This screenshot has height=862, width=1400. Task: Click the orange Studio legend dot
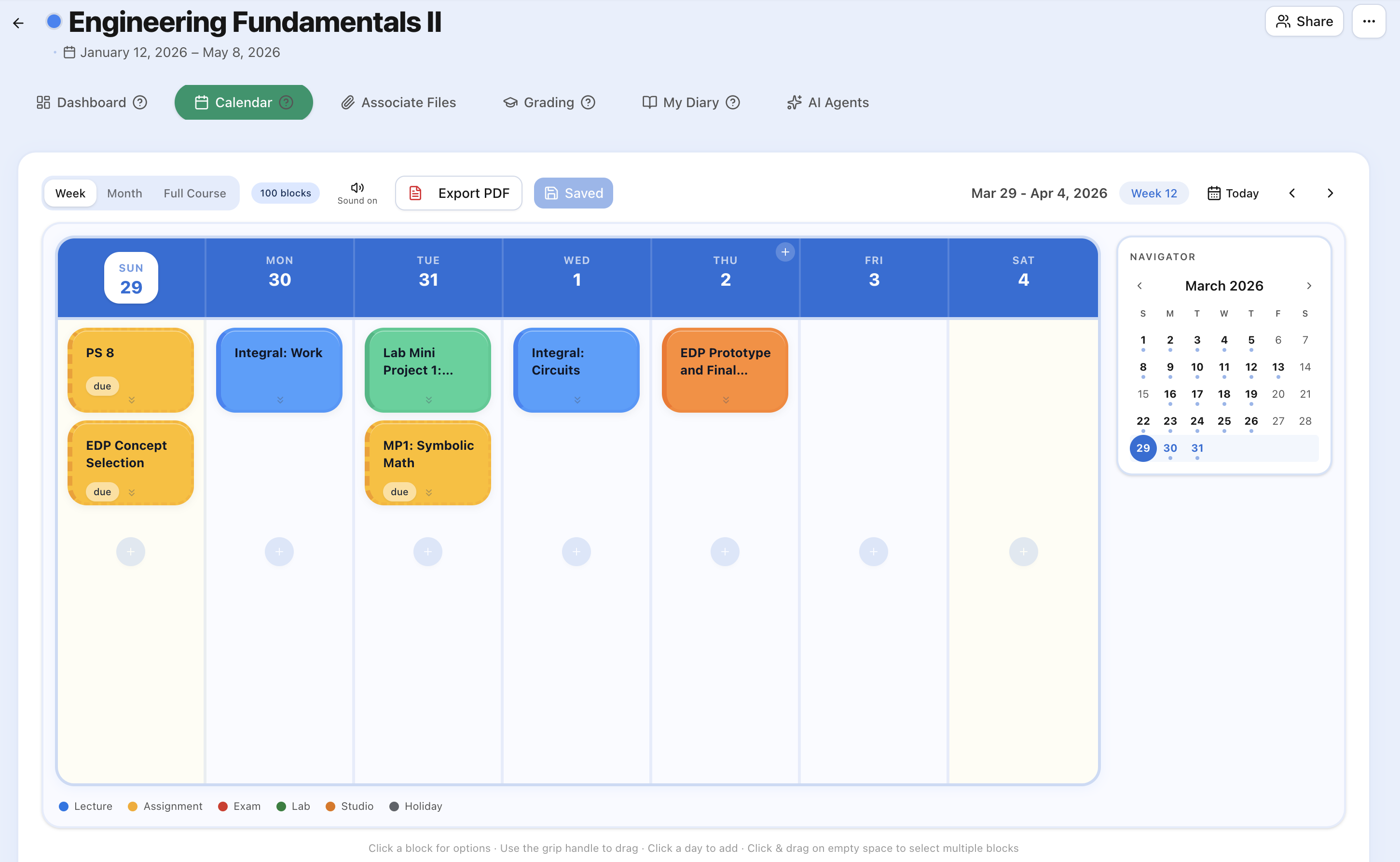pos(330,806)
